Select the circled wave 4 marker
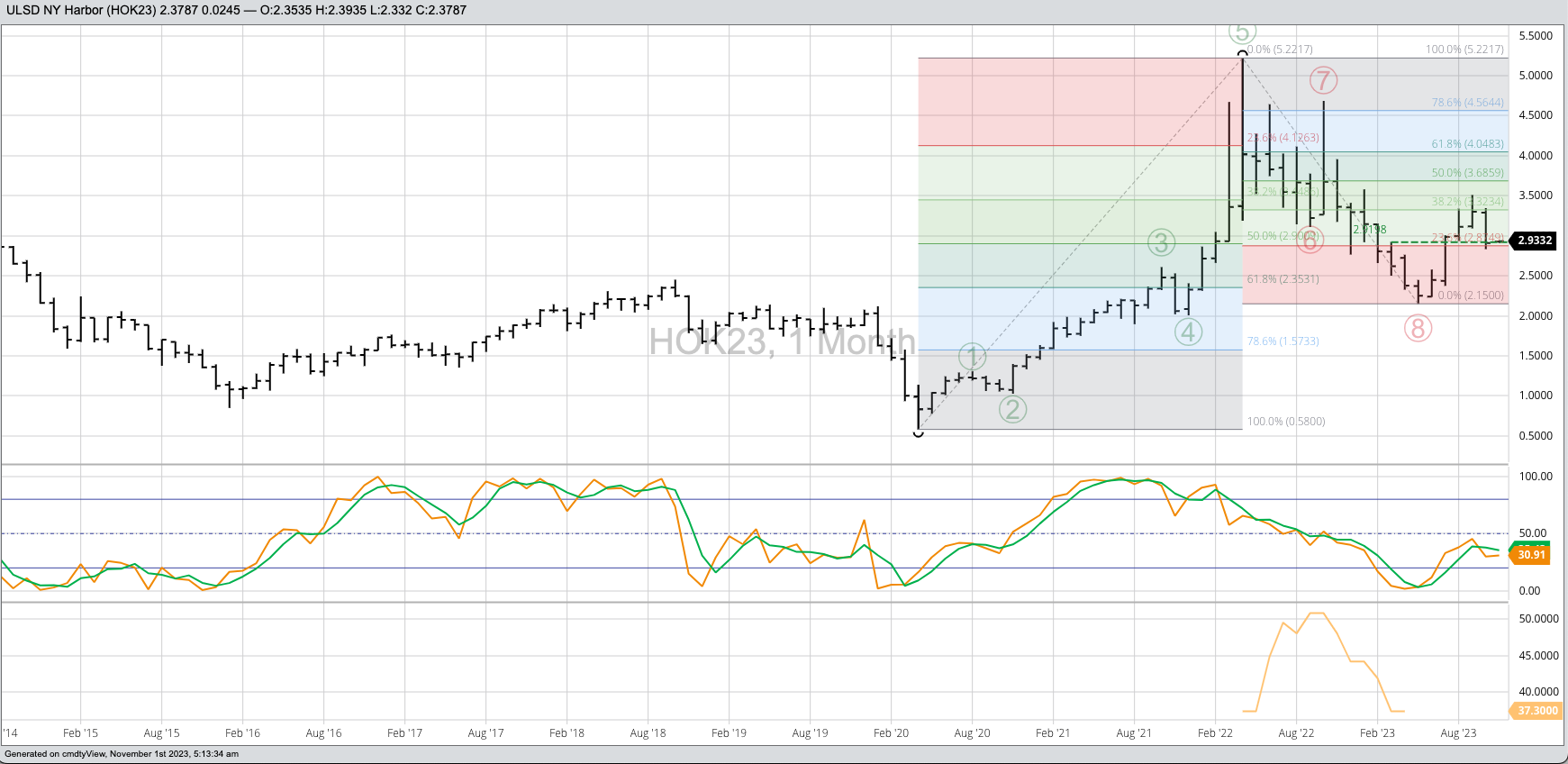The height and width of the screenshot is (764, 1568). click(1188, 332)
